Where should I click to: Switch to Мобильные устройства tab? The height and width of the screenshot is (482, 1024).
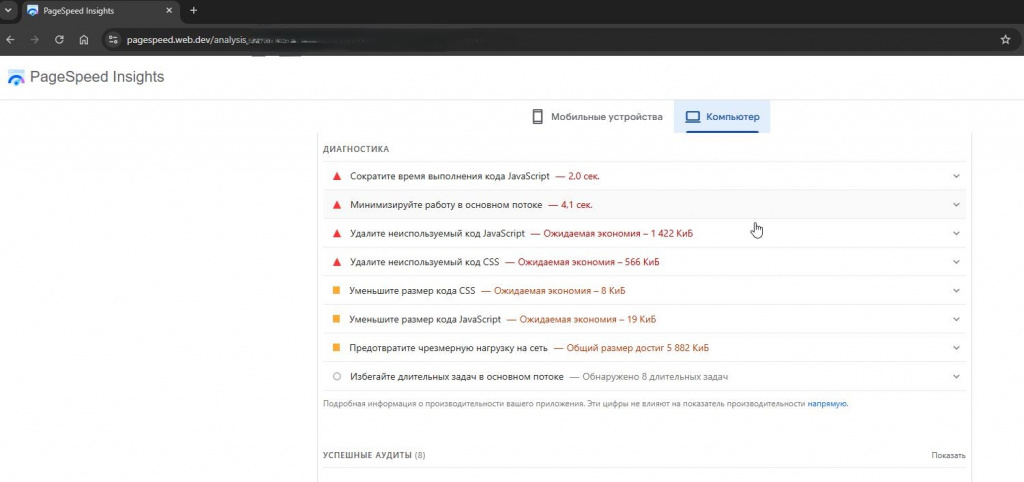[598, 117]
